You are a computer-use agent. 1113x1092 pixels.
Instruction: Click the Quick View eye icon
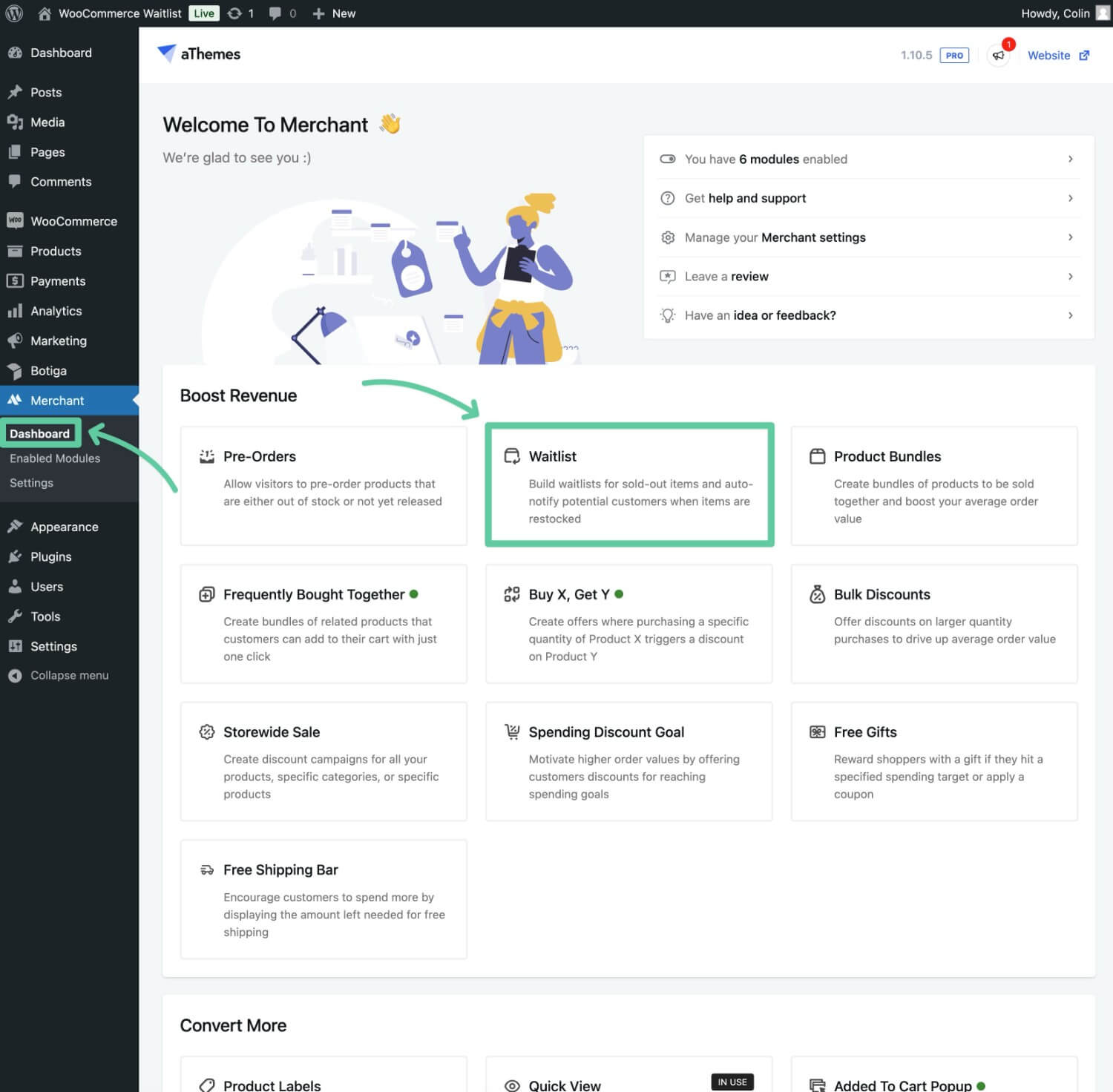[x=512, y=1086]
